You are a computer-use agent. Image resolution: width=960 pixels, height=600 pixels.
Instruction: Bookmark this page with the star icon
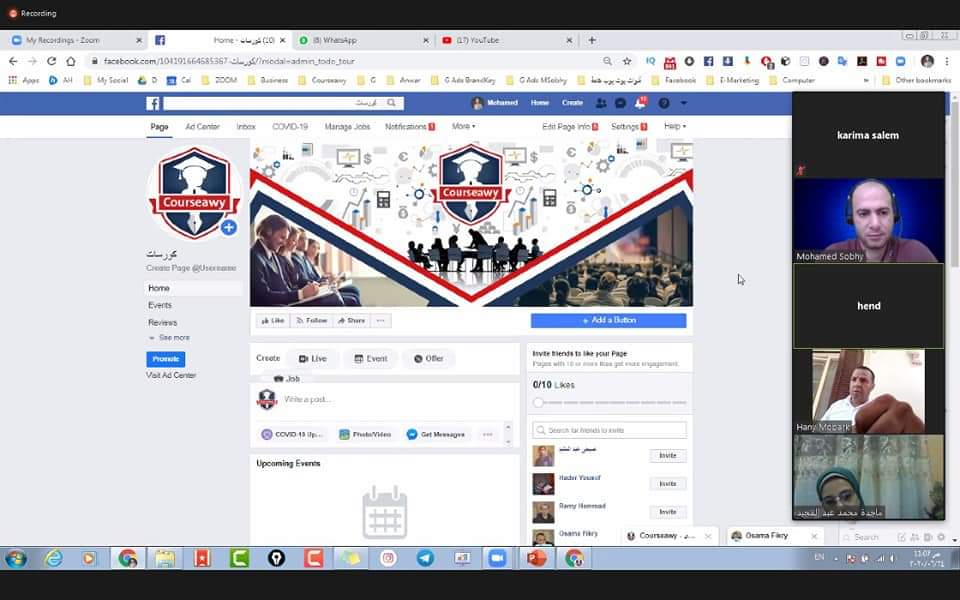coord(627,61)
